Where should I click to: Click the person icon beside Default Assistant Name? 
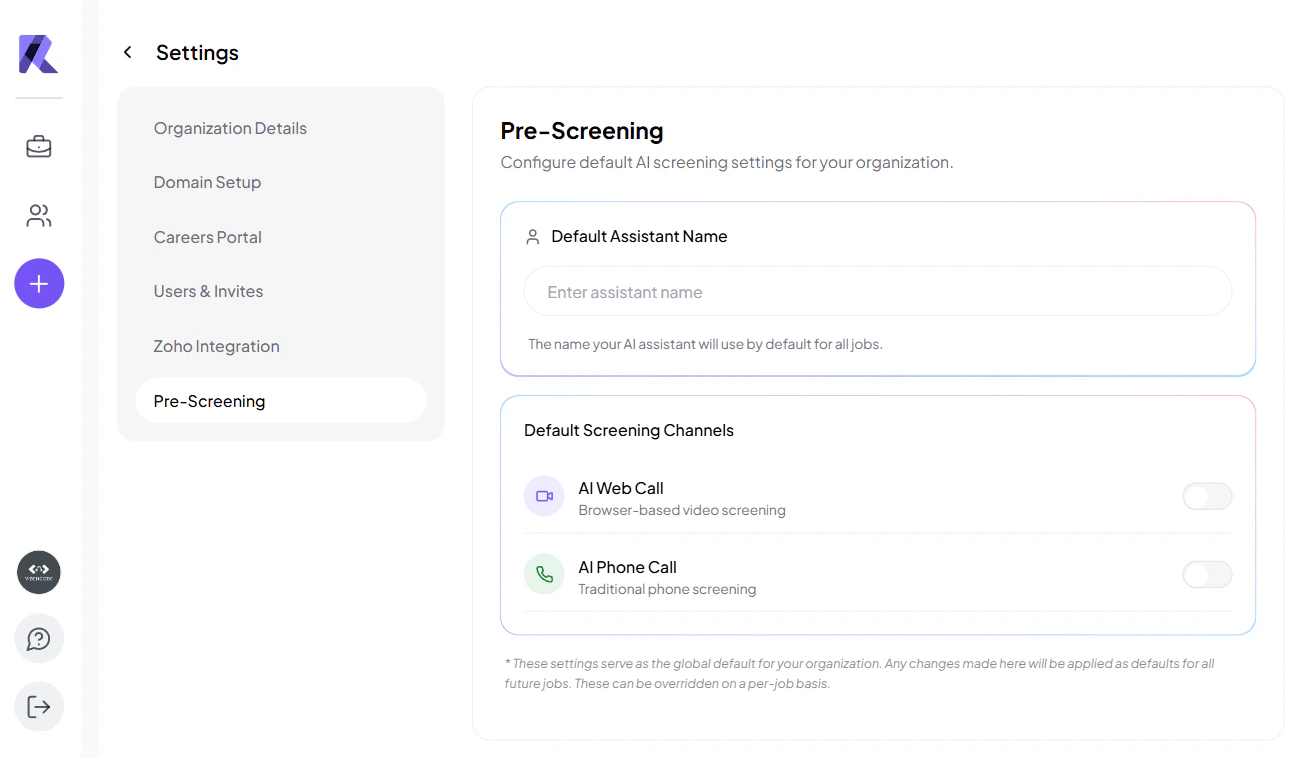pos(533,237)
